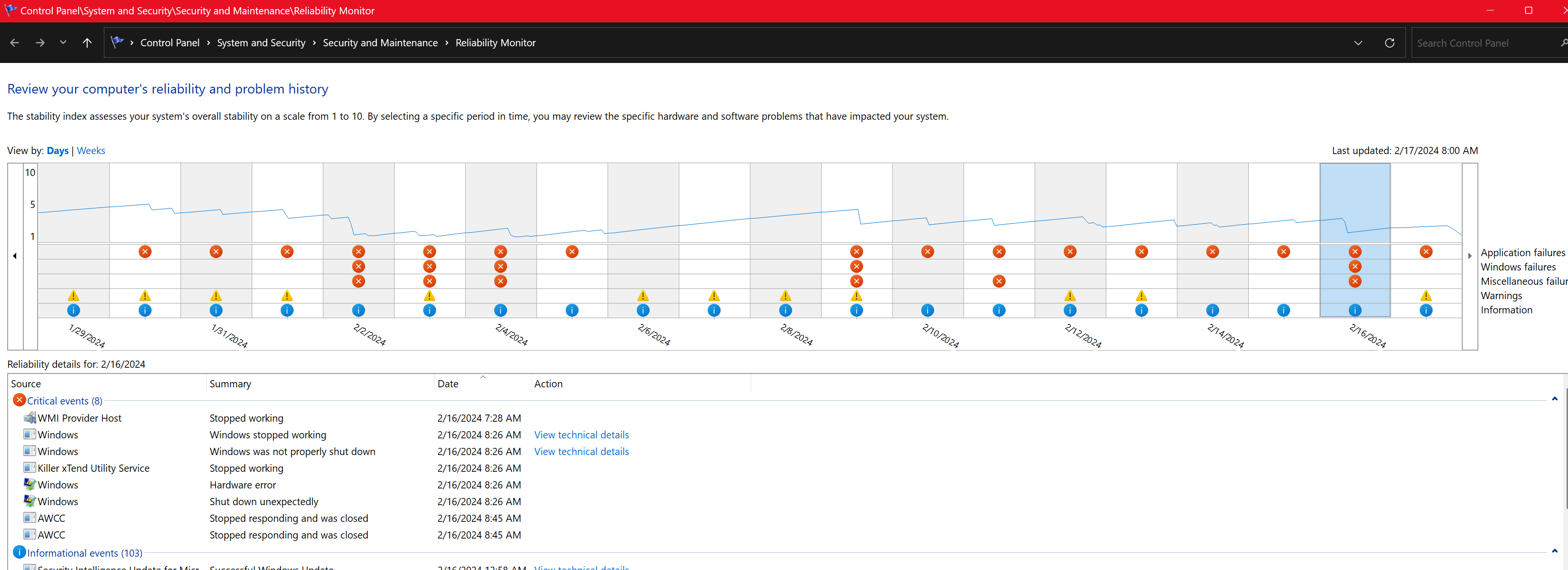Click the Refresh button in address bar

(1389, 42)
